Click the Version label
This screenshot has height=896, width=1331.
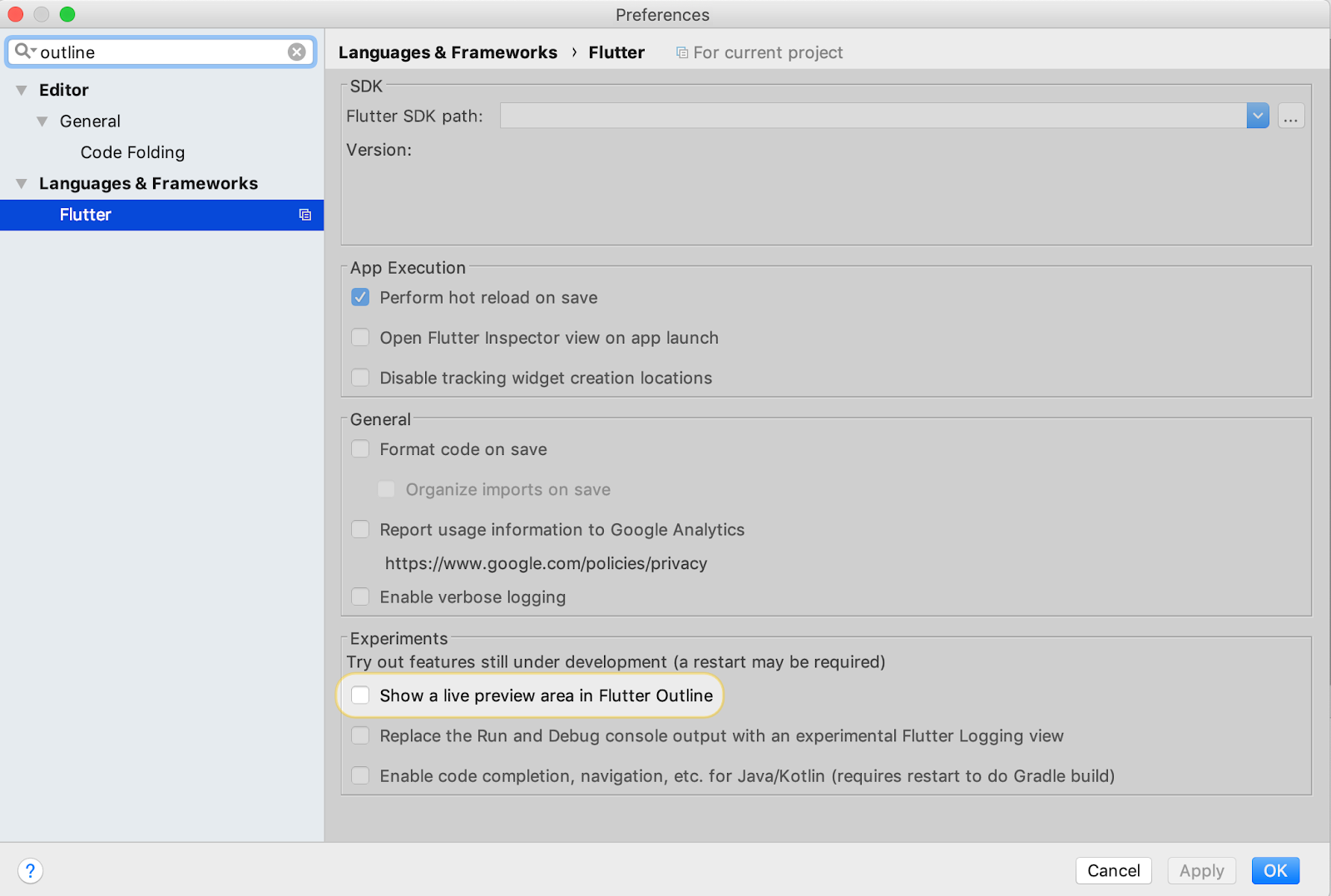pos(379,150)
